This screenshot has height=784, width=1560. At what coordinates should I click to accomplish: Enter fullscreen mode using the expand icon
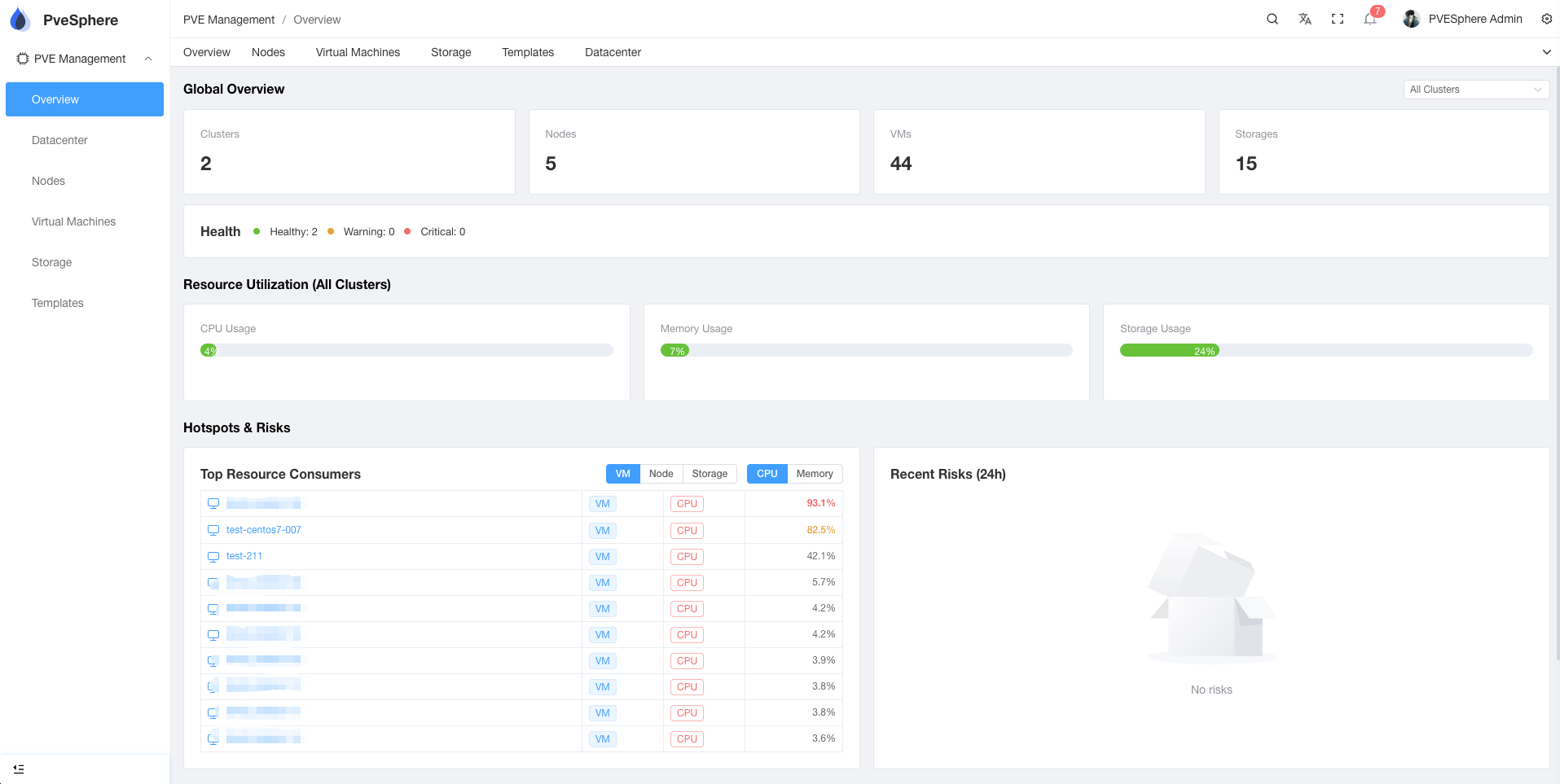click(1337, 18)
